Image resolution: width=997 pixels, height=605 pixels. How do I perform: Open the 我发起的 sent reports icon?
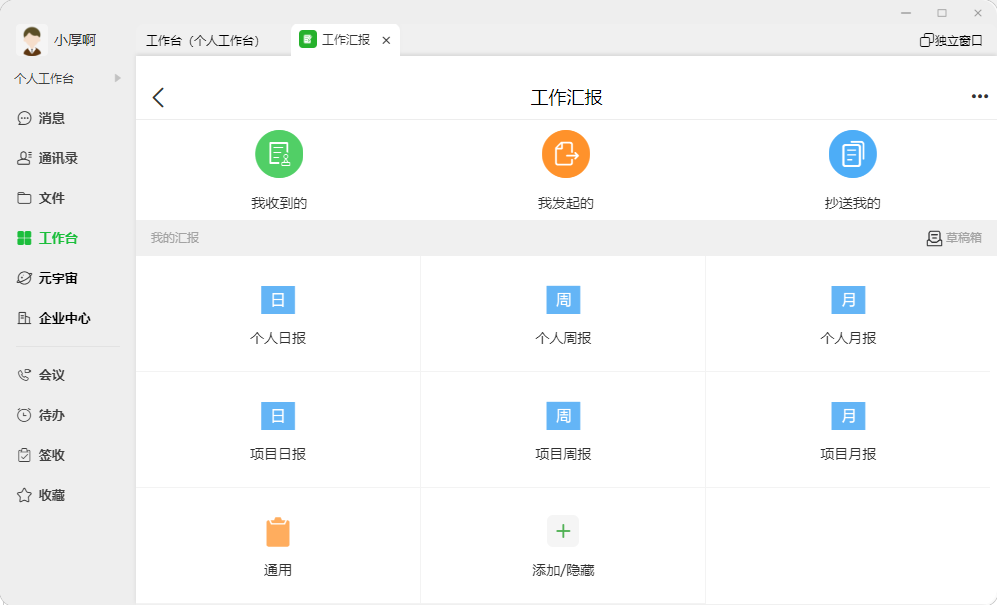tap(565, 155)
